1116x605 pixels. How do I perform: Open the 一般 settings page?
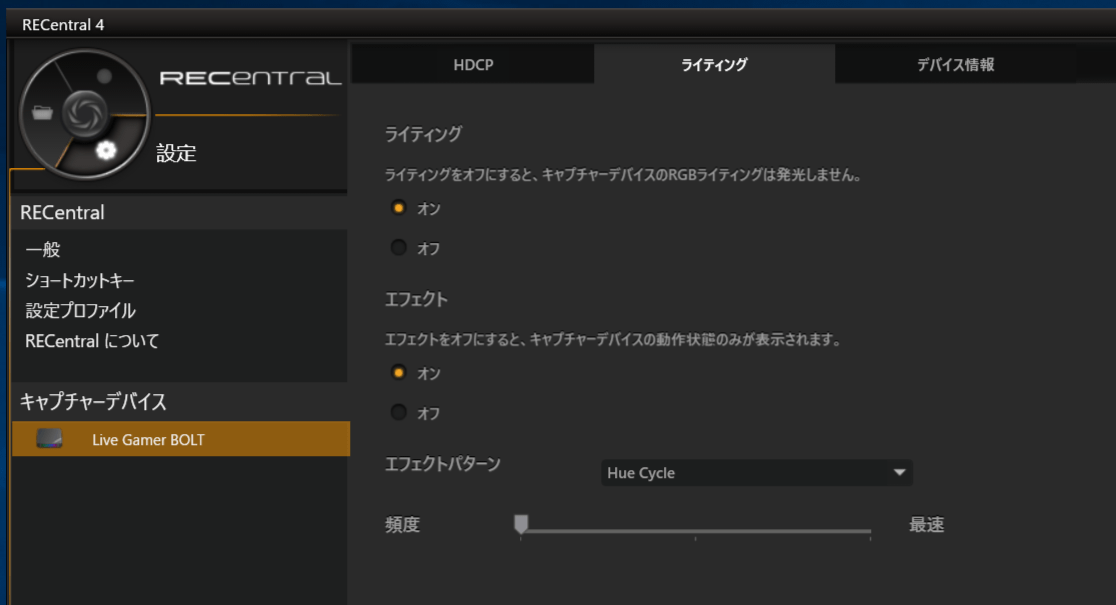pos(43,249)
